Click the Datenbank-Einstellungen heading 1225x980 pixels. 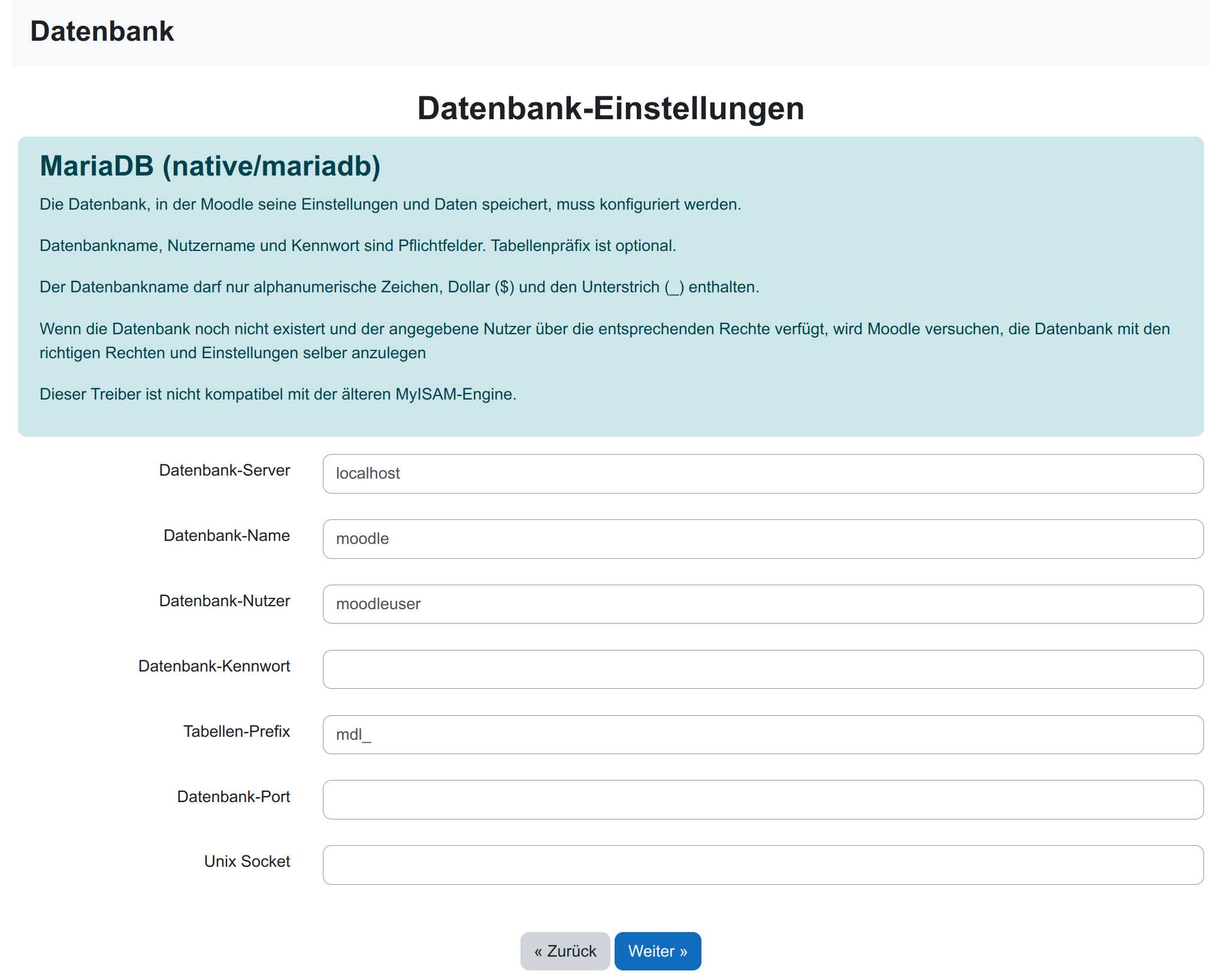tap(610, 108)
